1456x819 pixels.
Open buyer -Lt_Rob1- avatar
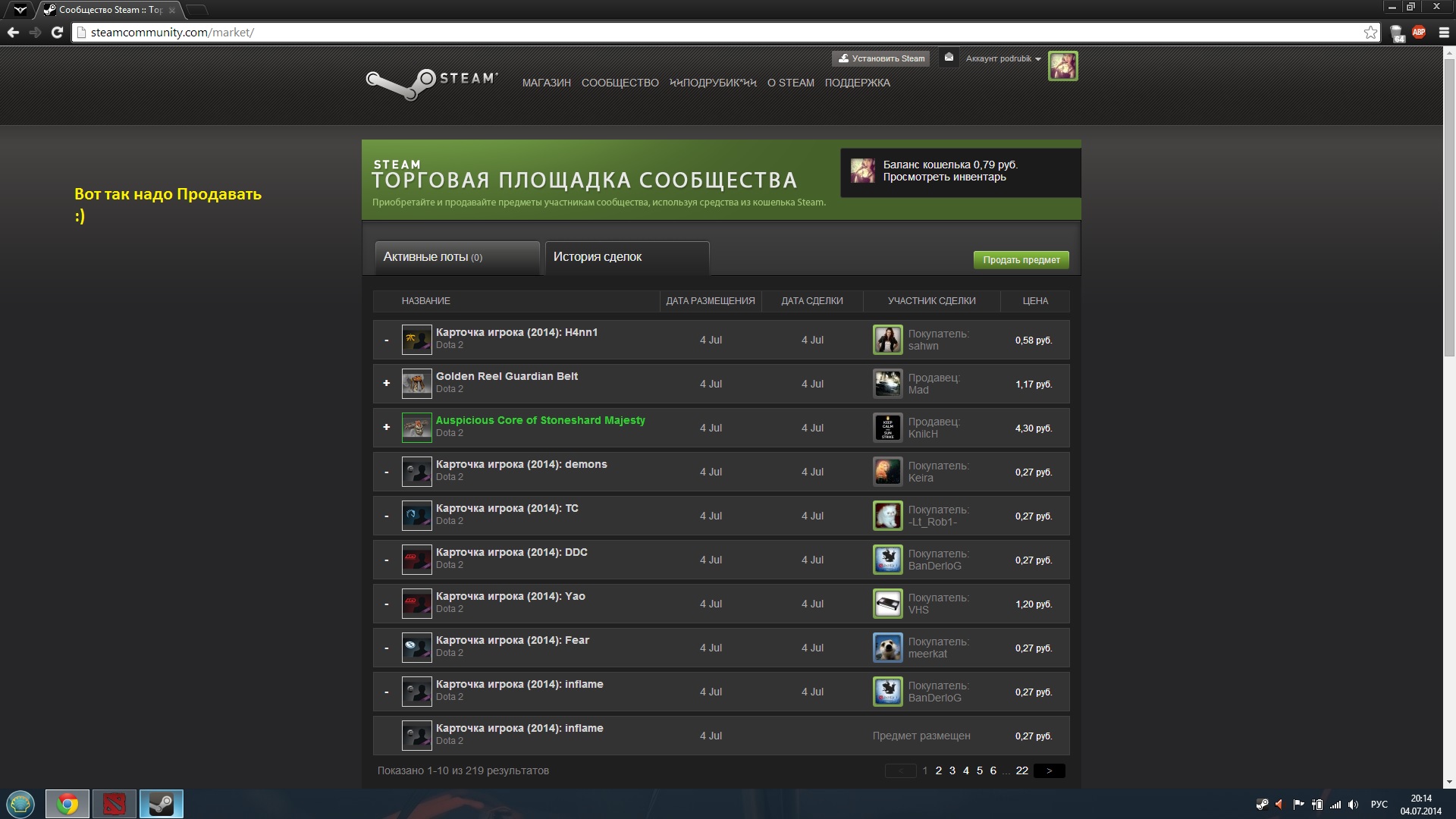887,516
